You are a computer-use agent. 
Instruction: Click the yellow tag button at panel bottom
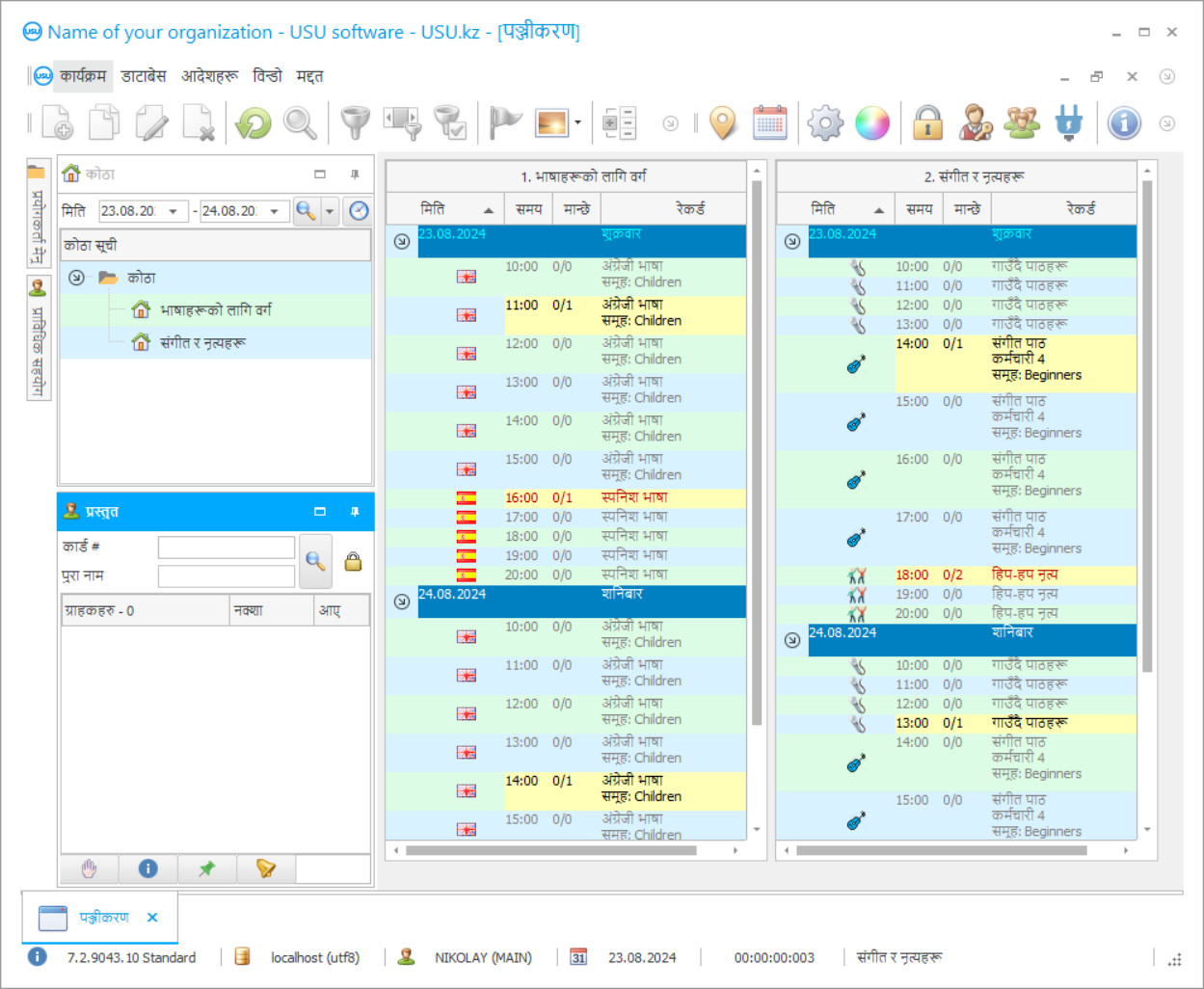[x=265, y=869]
